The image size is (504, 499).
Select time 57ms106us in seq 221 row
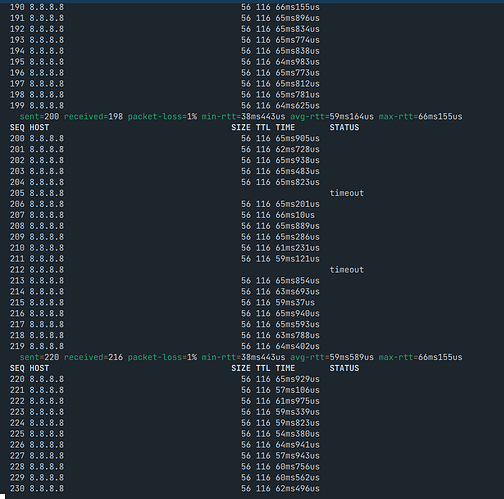[297, 390]
